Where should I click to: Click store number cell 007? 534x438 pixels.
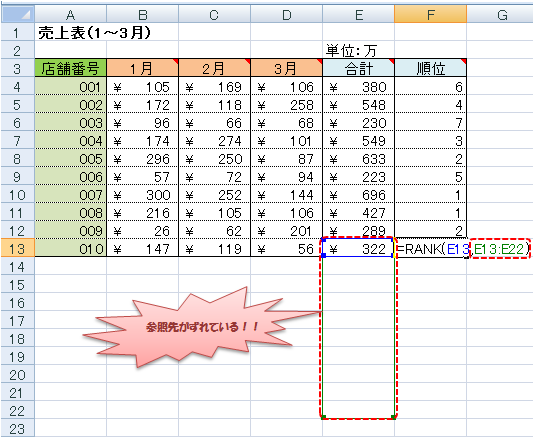click(x=70, y=195)
